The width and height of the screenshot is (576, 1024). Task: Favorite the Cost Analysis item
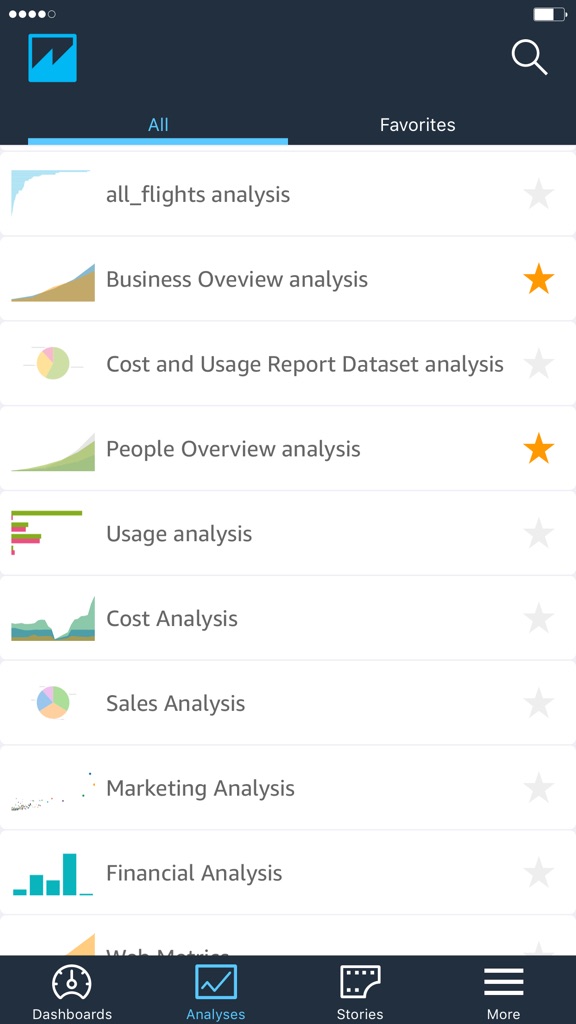[x=538, y=618]
